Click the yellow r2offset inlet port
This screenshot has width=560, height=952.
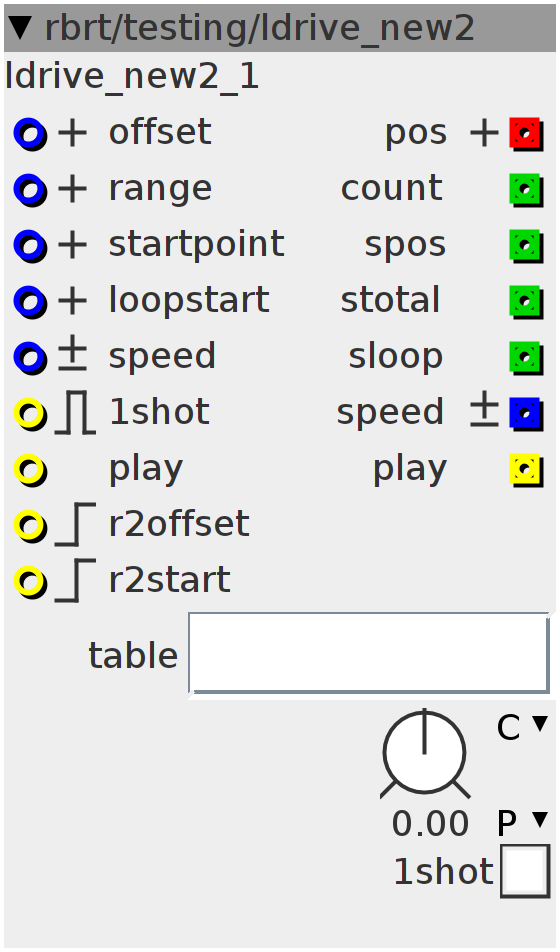point(30,525)
